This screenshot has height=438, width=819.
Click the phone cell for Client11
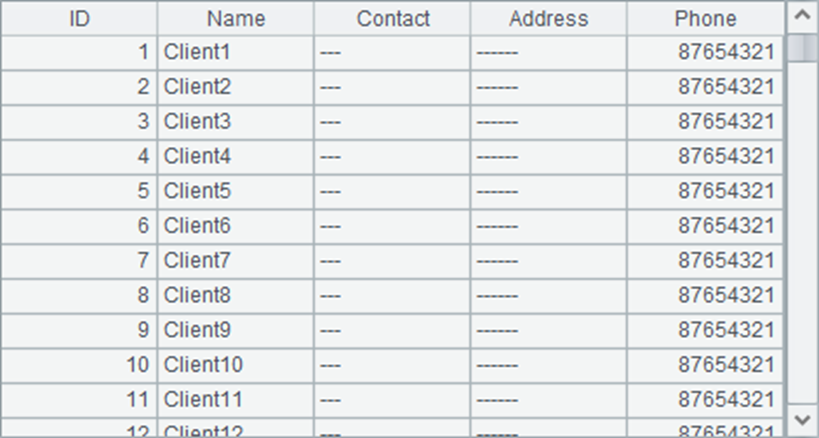pyautogui.click(x=706, y=400)
